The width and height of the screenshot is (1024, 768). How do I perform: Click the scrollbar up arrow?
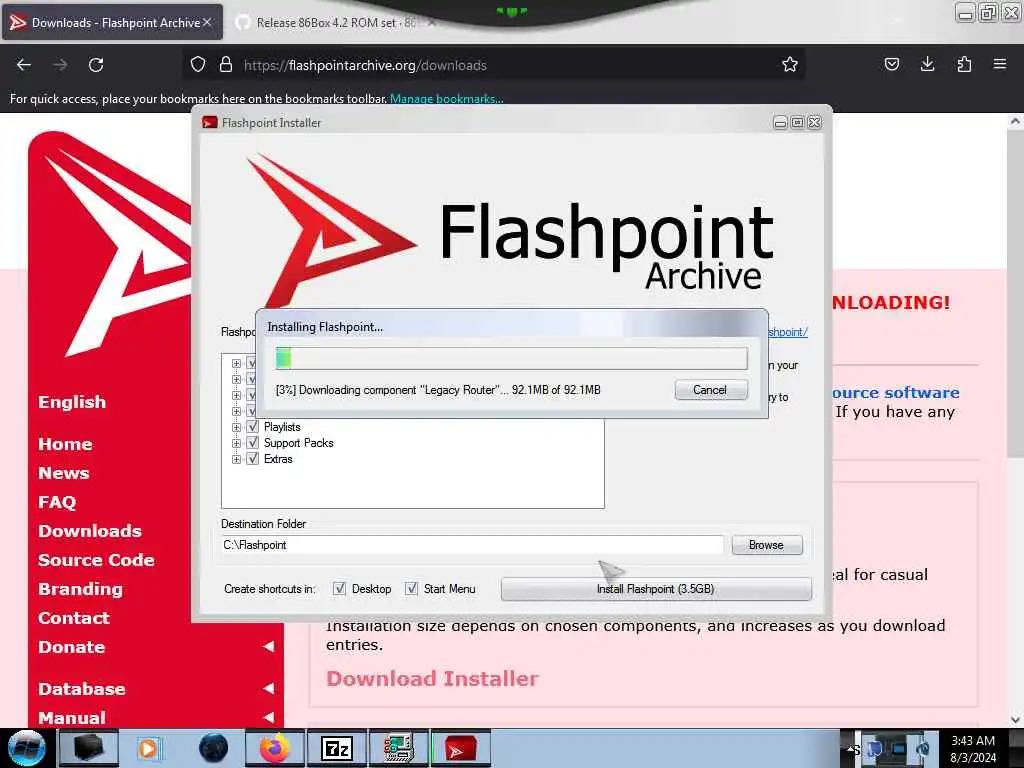[1015, 121]
